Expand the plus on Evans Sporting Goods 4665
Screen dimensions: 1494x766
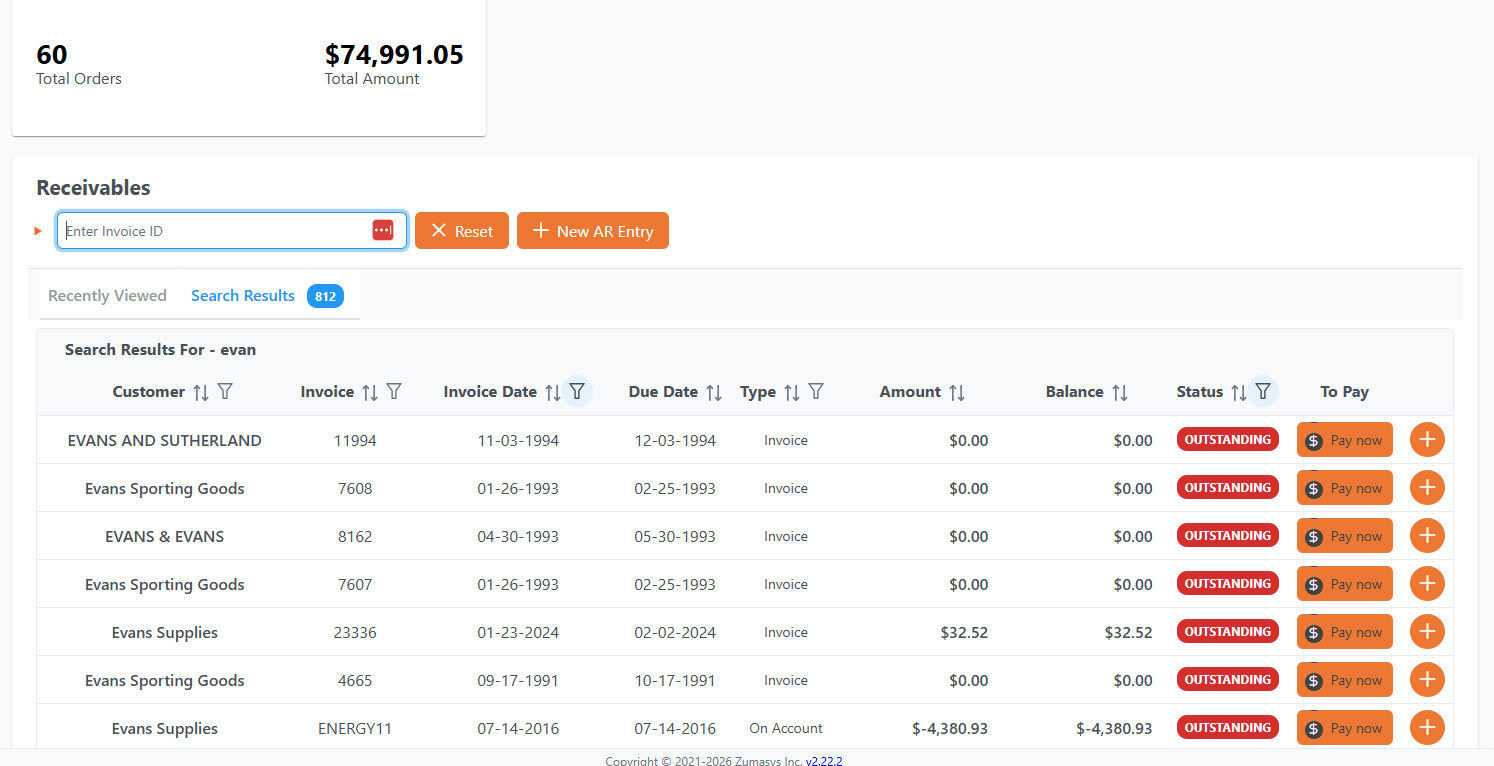pos(1427,679)
